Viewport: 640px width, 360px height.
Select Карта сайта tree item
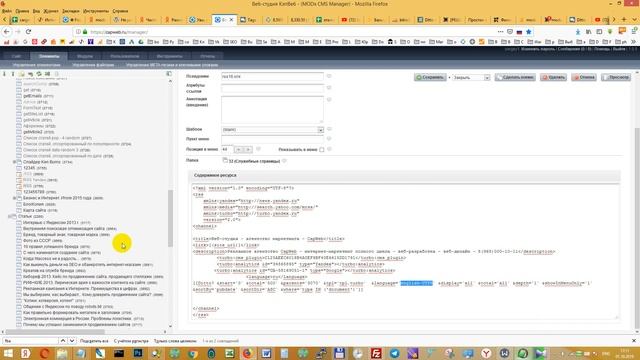(x=34, y=210)
